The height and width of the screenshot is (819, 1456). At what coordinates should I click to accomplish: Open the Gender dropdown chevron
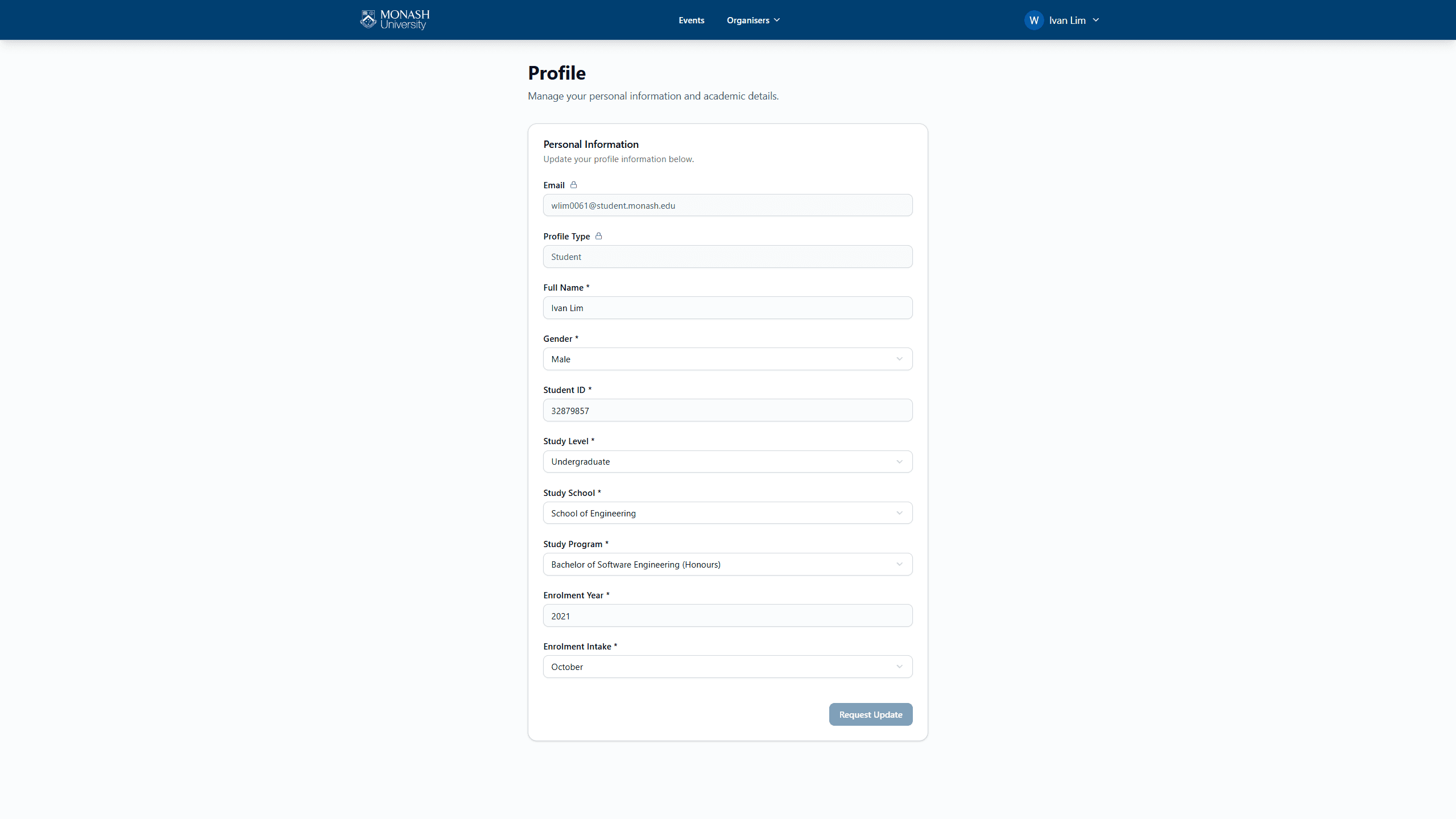tap(899, 359)
